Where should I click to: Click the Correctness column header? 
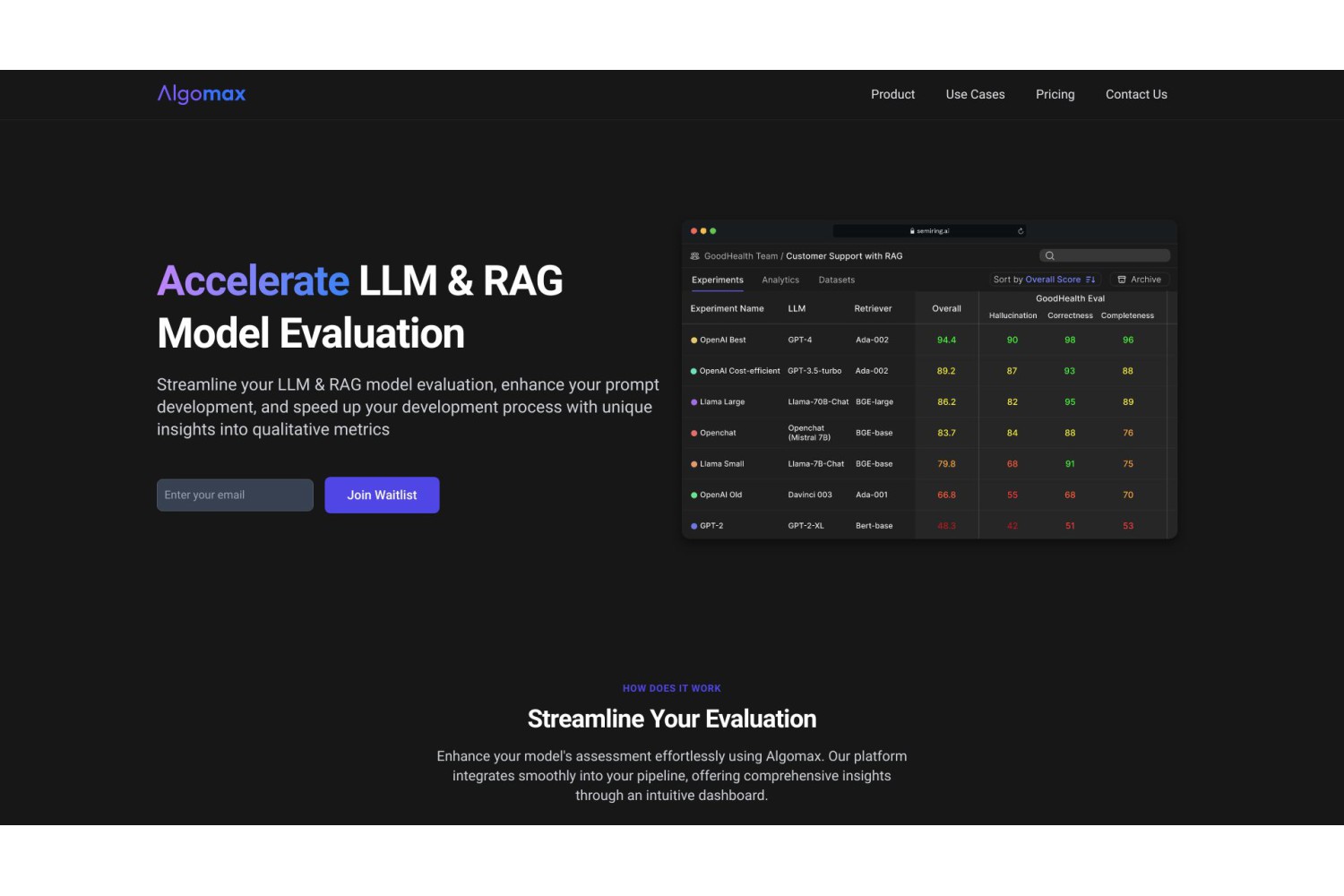(x=1070, y=315)
